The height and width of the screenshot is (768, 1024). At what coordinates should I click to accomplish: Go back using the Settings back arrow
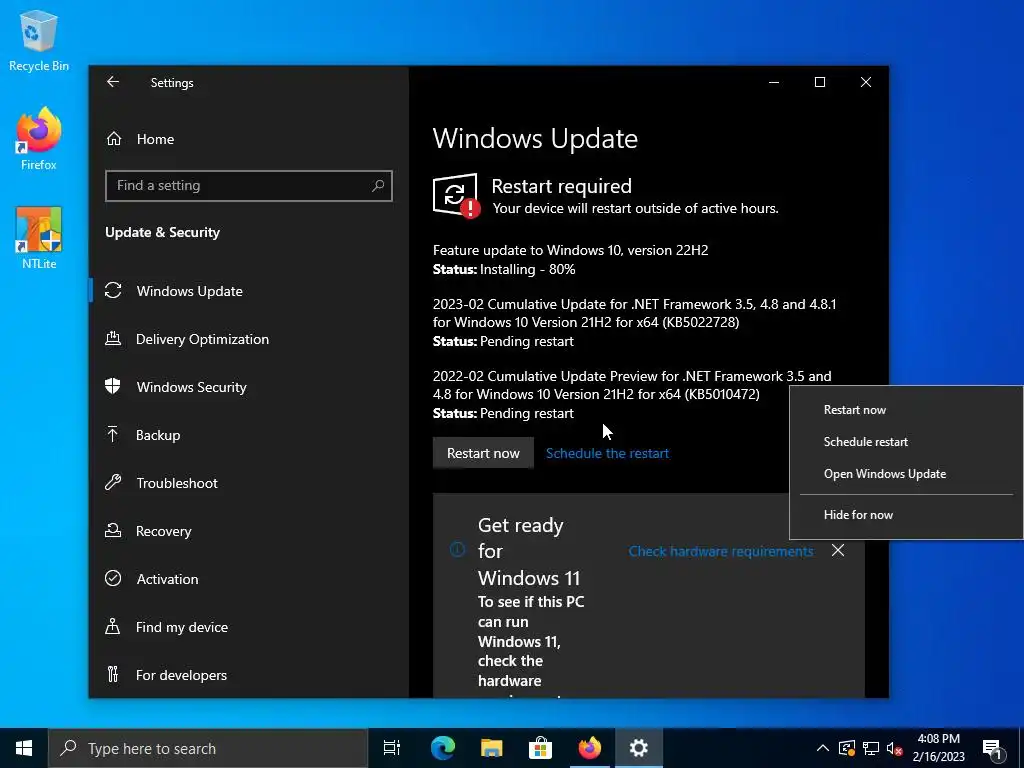113,82
